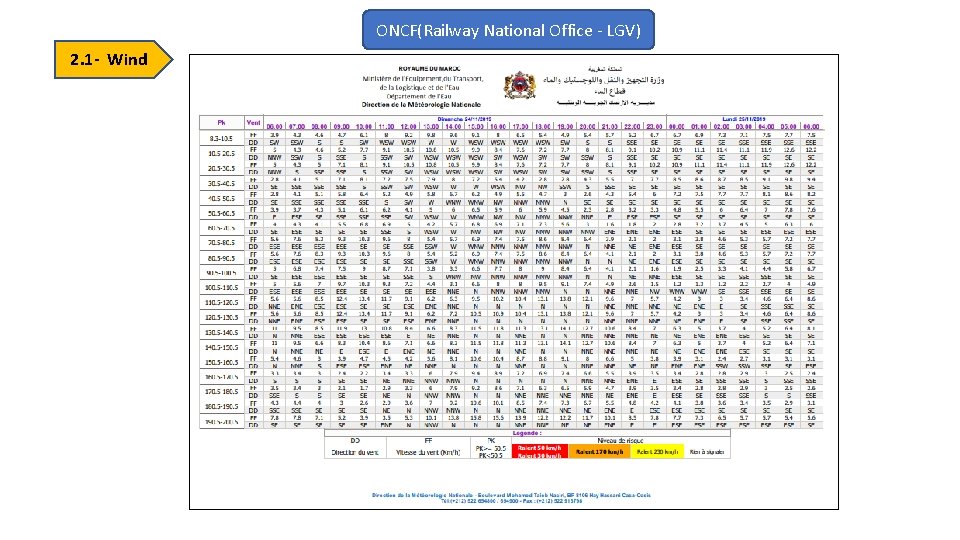Select the 12.00 time column header
The image size is (960, 540).
408,127
